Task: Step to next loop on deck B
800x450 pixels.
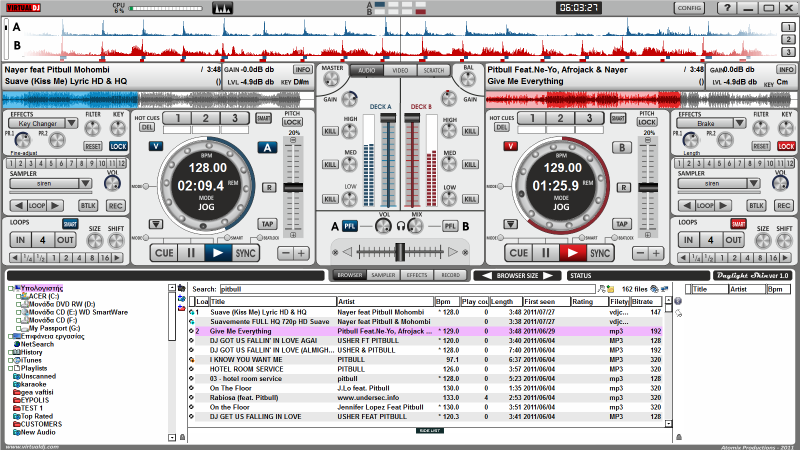Action: pos(723,206)
